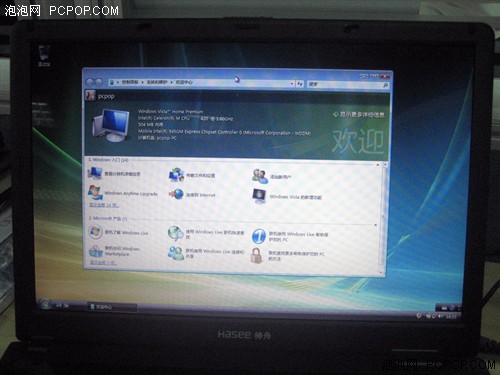Click the show more details link

tap(359, 115)
